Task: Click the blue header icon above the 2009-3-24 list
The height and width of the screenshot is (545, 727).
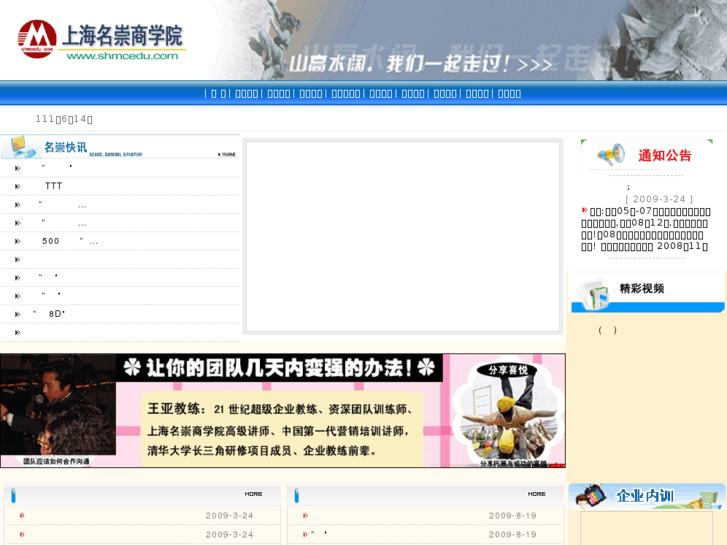Action: tap(13, 496)
